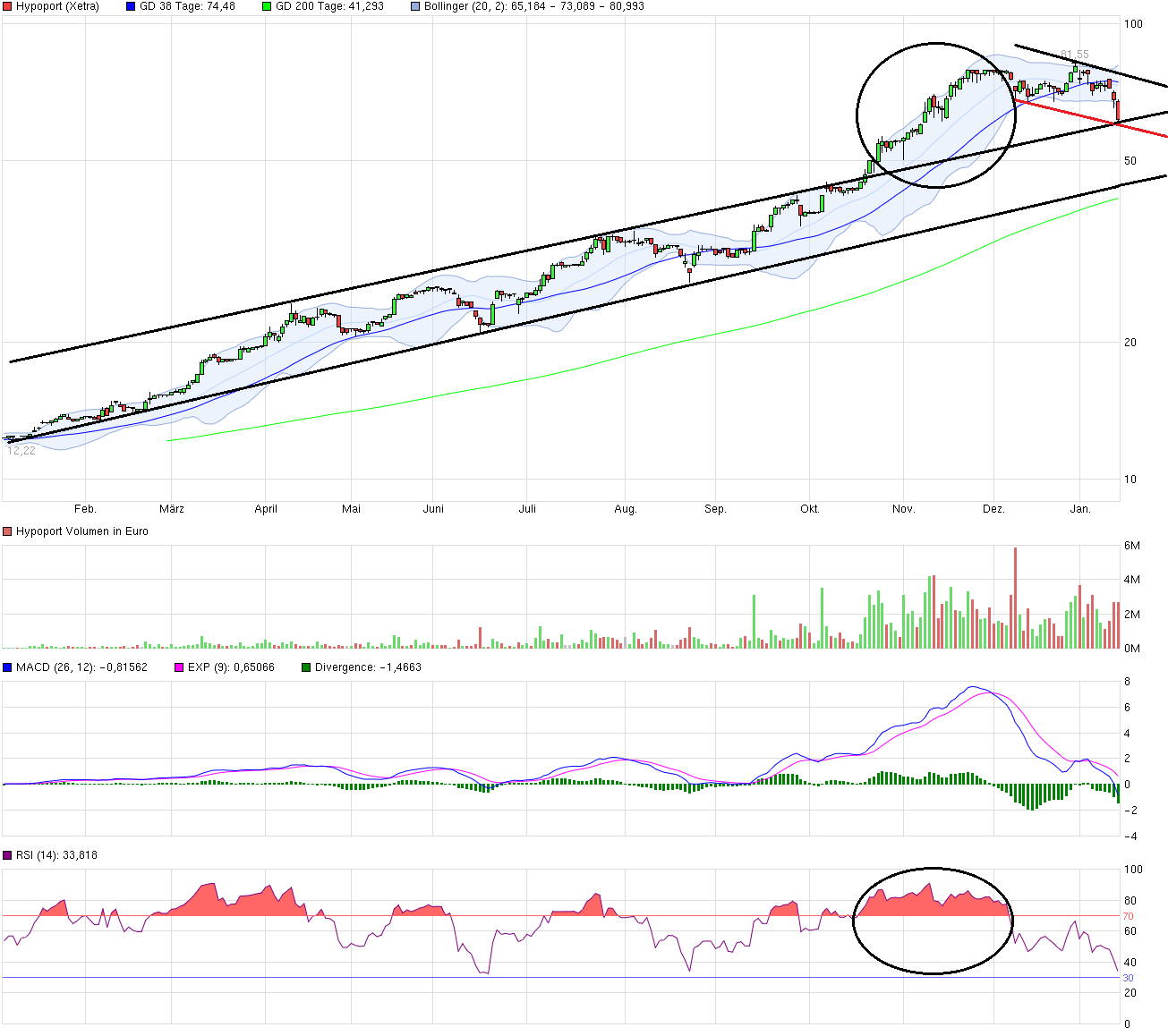1168x1036 pixels.
Task: Click the "2M" volume axis value
Action: (x=1132, y=615)
